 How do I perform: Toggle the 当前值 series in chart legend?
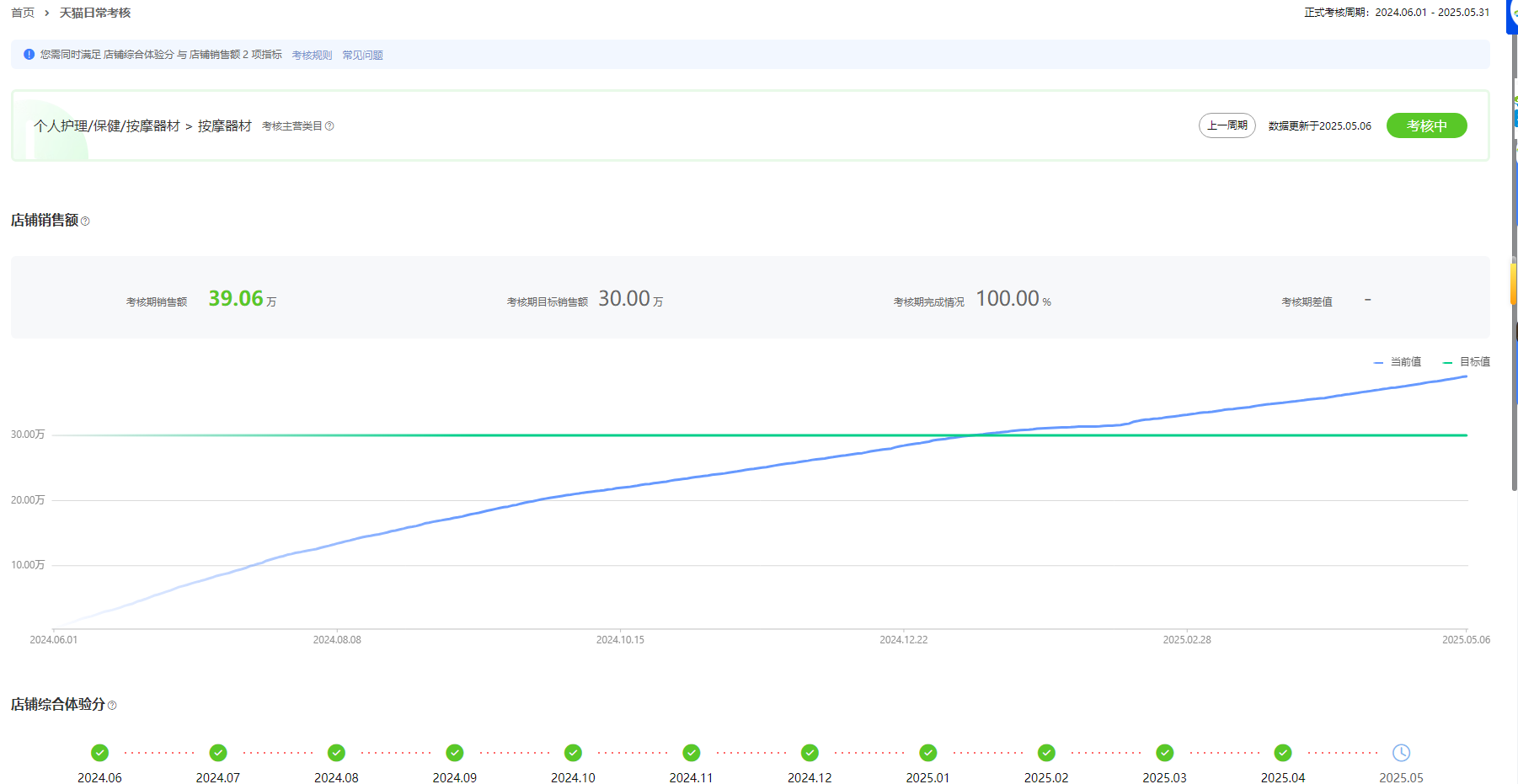coord(1398,362)
